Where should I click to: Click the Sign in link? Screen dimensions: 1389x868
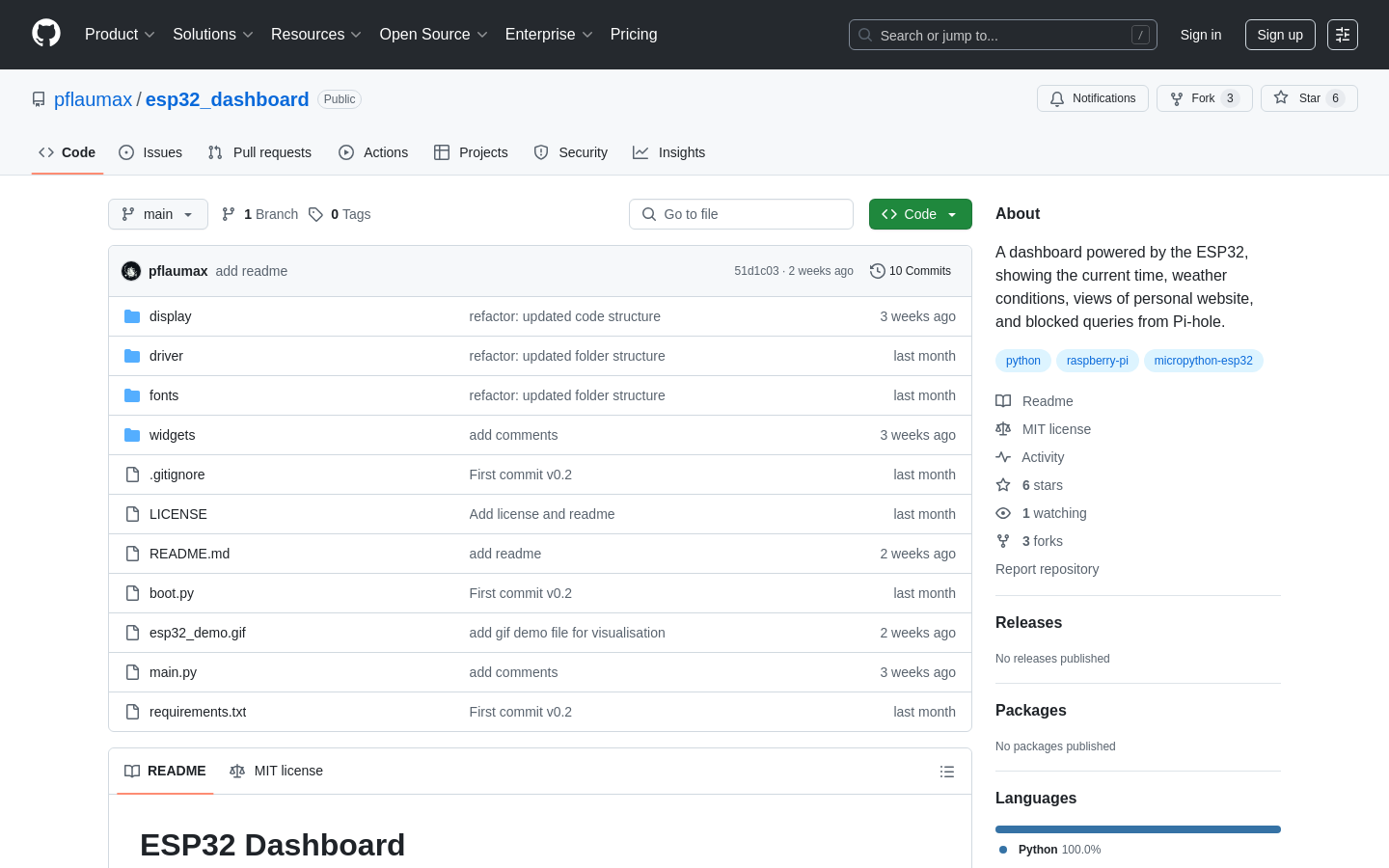coord(1201,35)
